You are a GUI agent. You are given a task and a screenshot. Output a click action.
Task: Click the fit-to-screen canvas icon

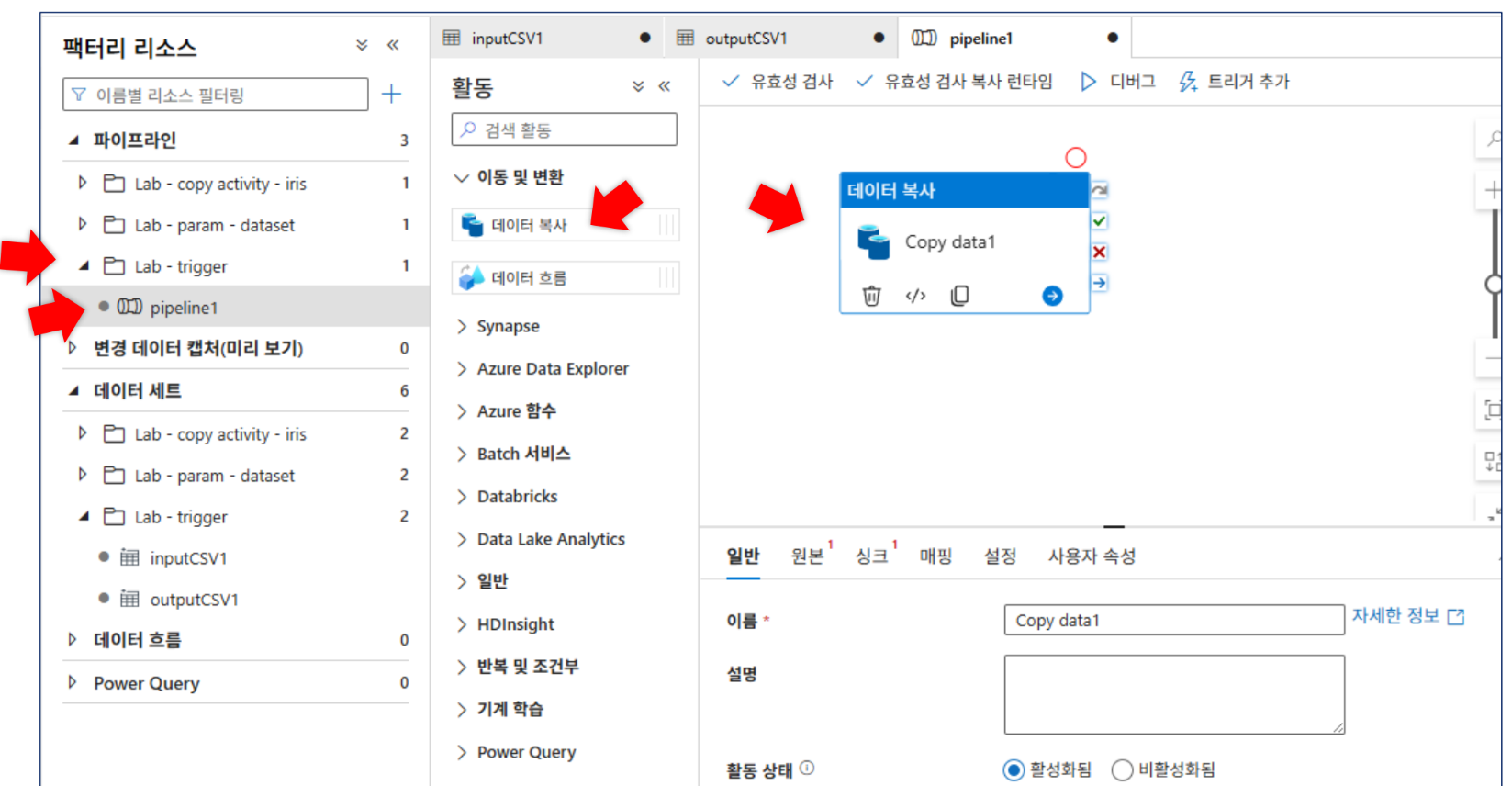pos(1493,410)
